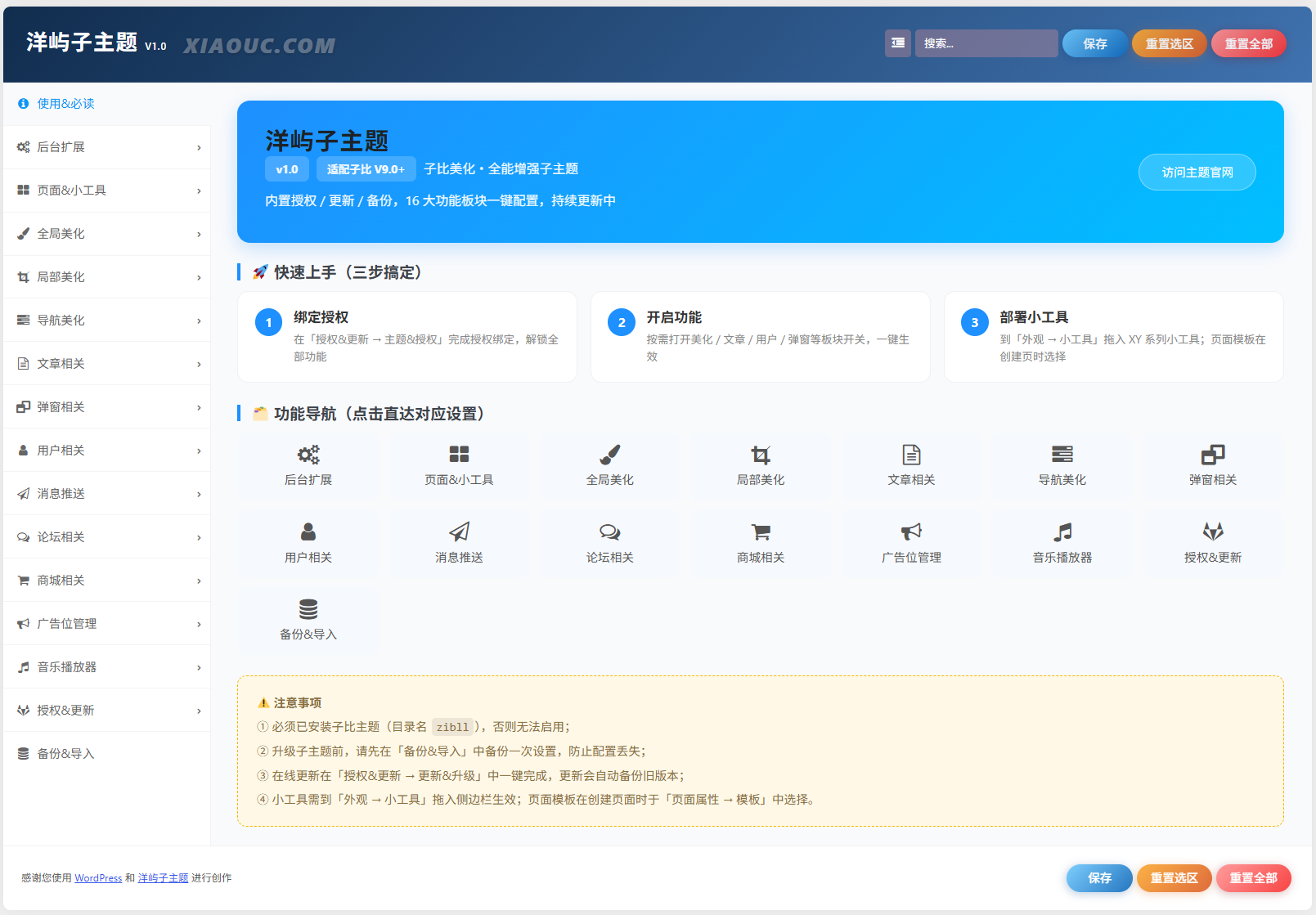Click the 部署小工具 step card
1316x915 pixels.
(1114, 337)
